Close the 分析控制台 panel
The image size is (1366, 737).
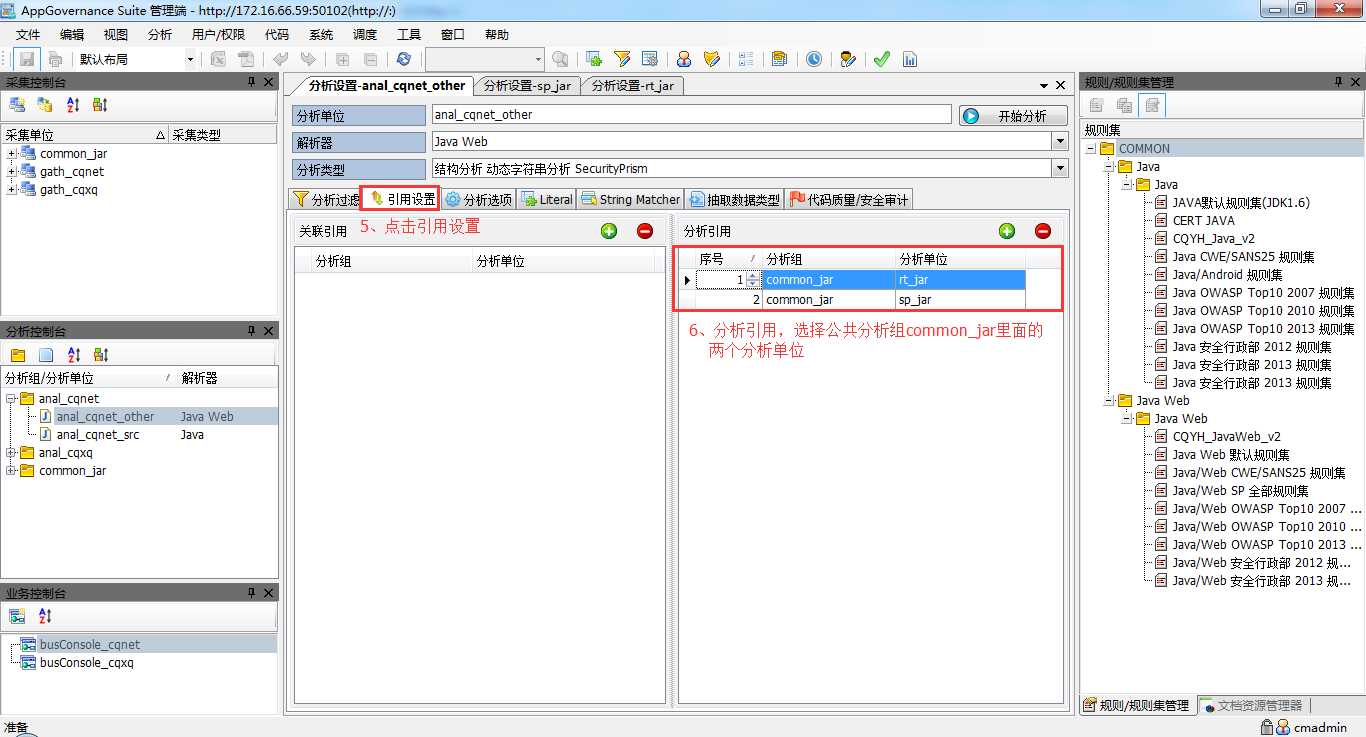click(268, 331)
